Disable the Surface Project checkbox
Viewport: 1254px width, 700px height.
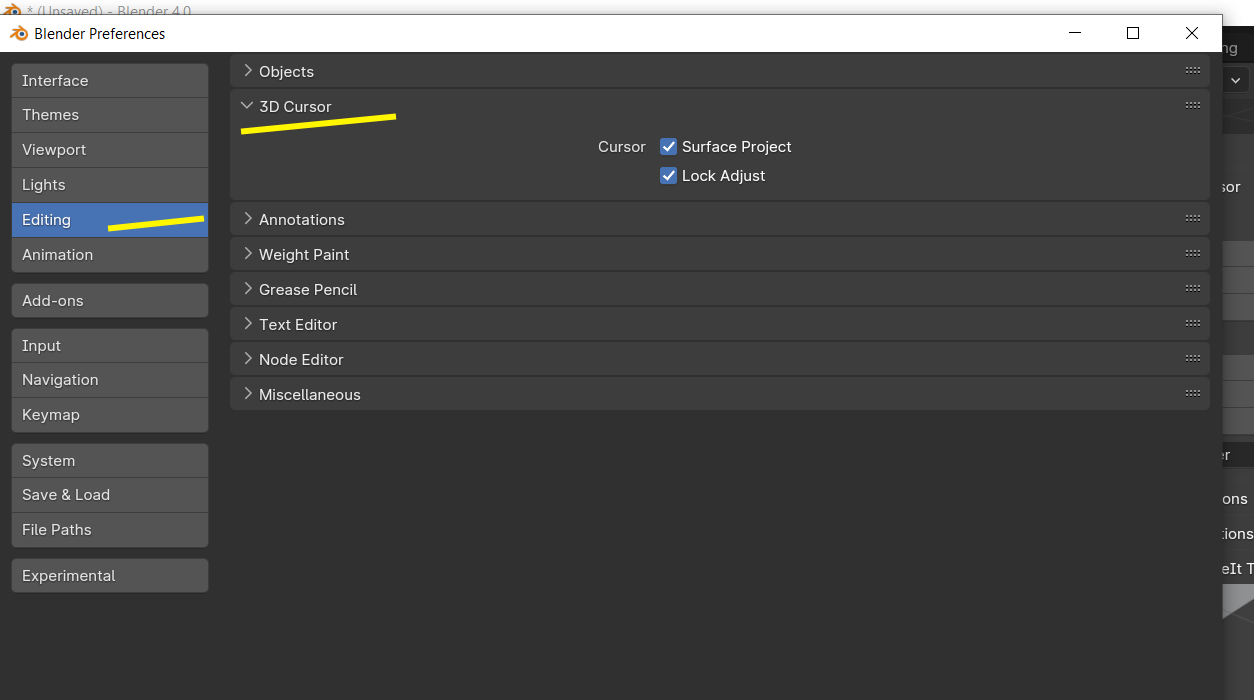pos(669,147)
